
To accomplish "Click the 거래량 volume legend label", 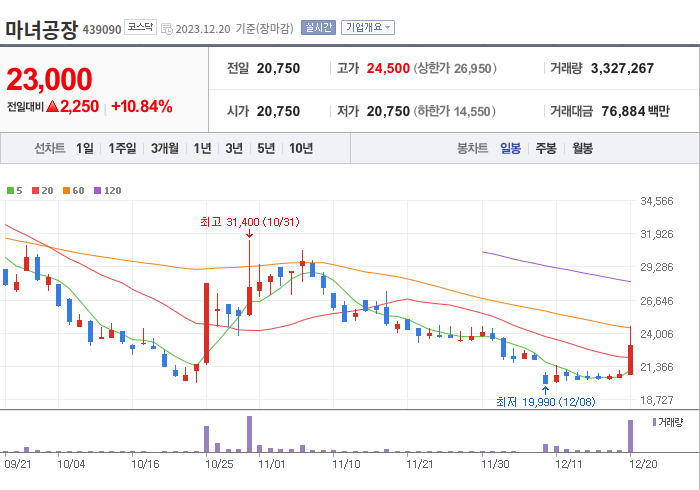I will [668, 422].
